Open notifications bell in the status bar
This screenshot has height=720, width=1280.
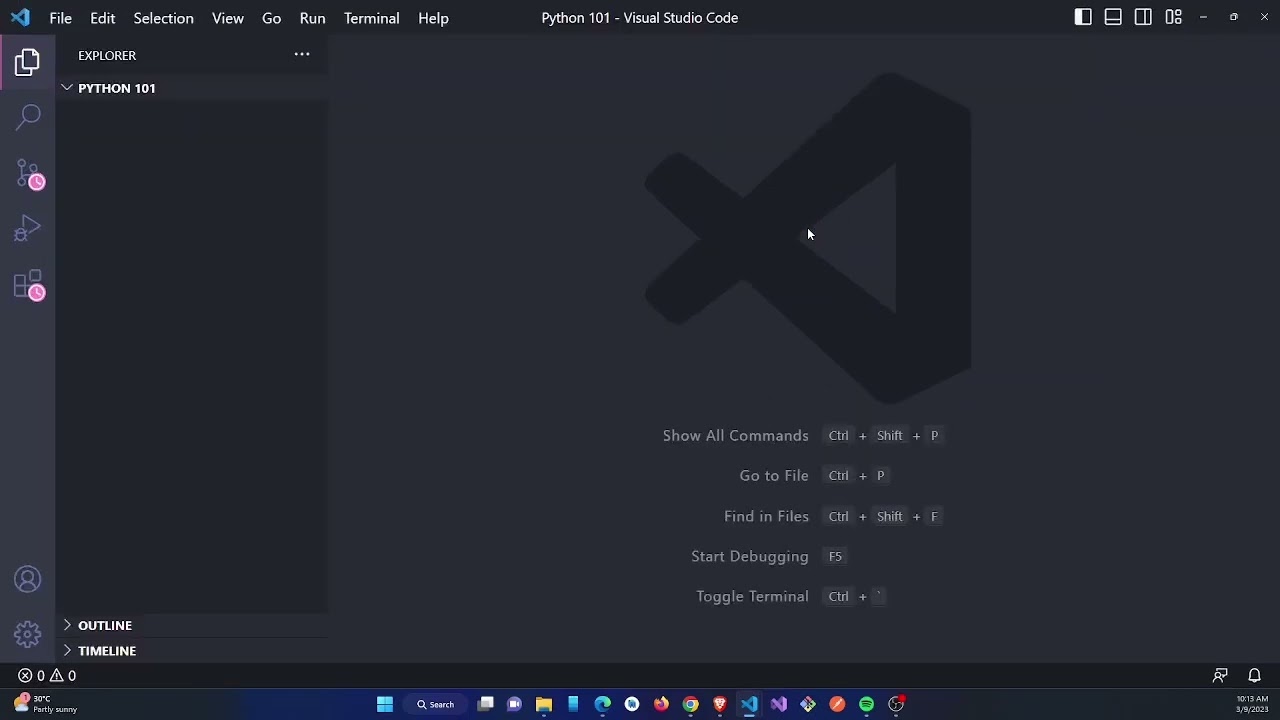tap(1254, 675)
